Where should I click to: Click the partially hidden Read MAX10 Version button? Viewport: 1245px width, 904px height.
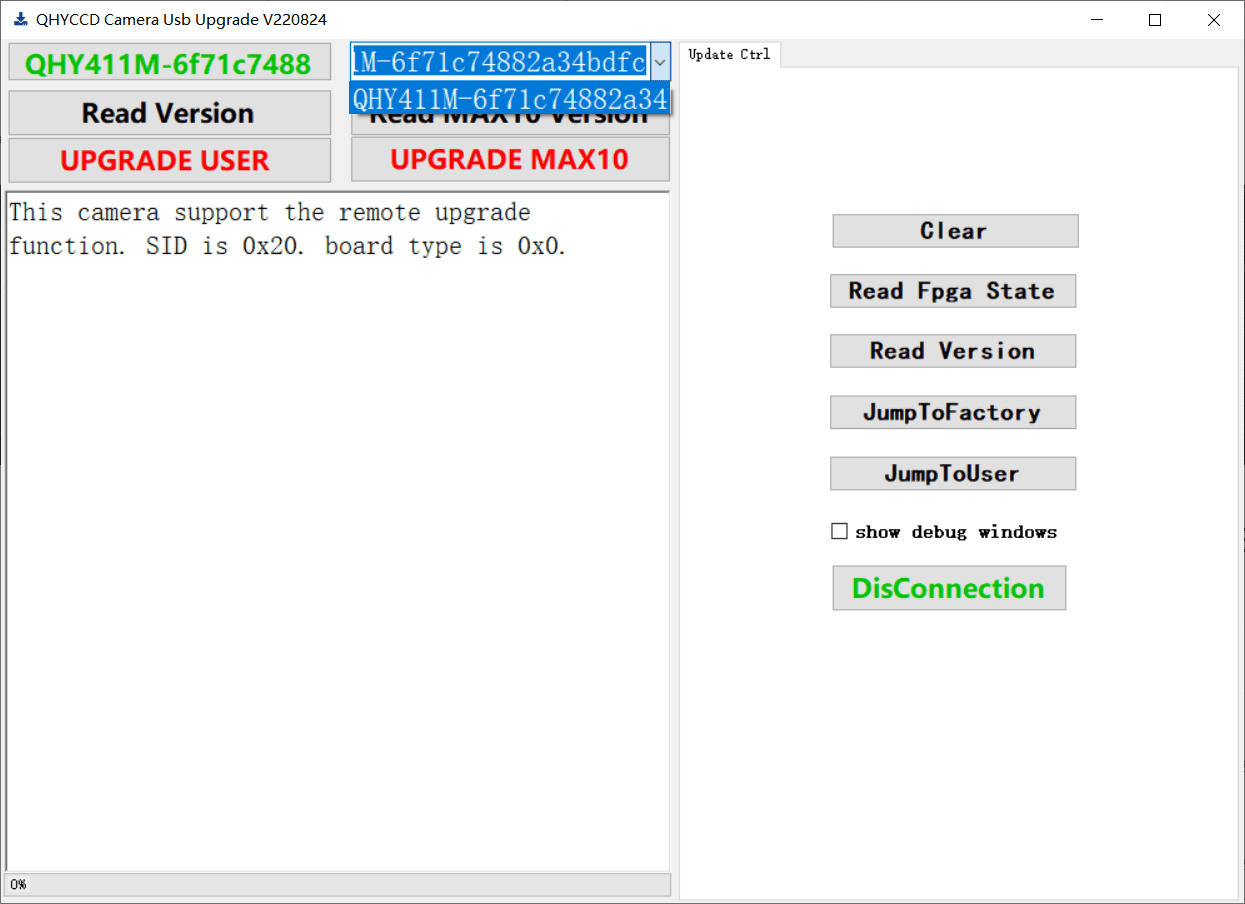510,124
